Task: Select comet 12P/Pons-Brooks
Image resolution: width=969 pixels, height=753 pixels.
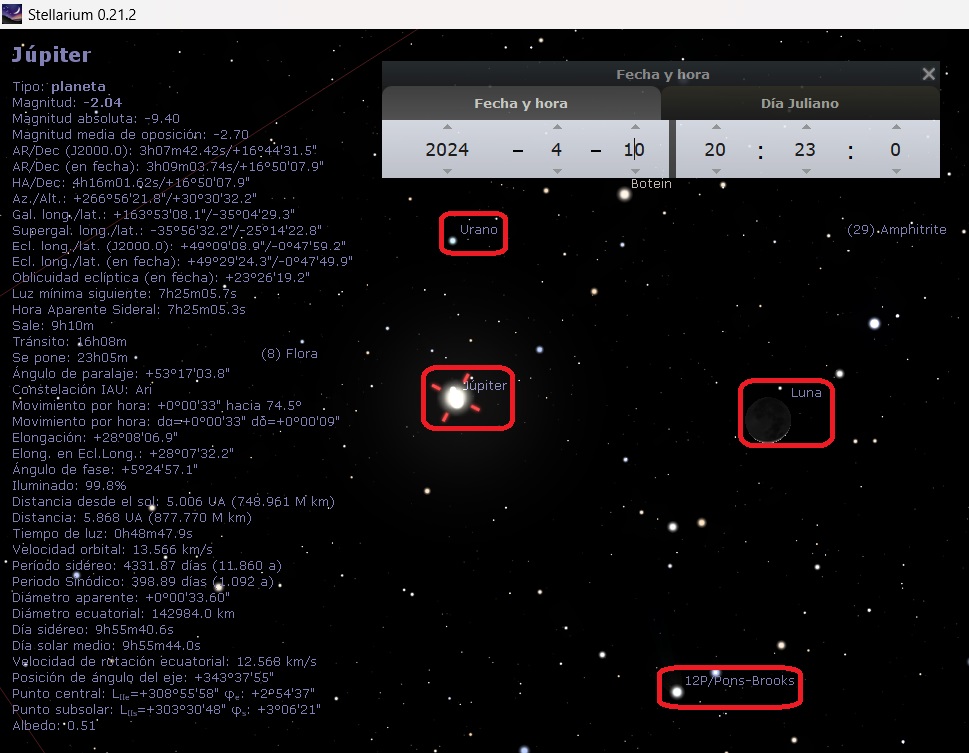Action: point(677,691)
